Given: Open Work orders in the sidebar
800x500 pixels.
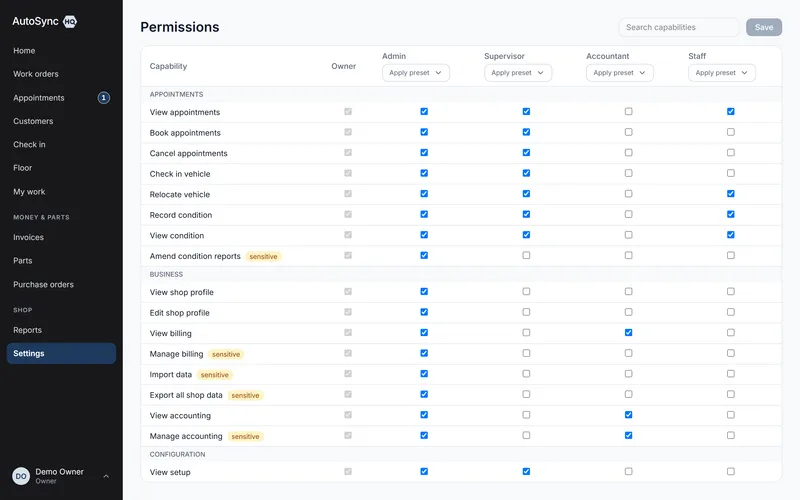Looking at the screenshot, I should pyautogui.click(x=61, y=74).
